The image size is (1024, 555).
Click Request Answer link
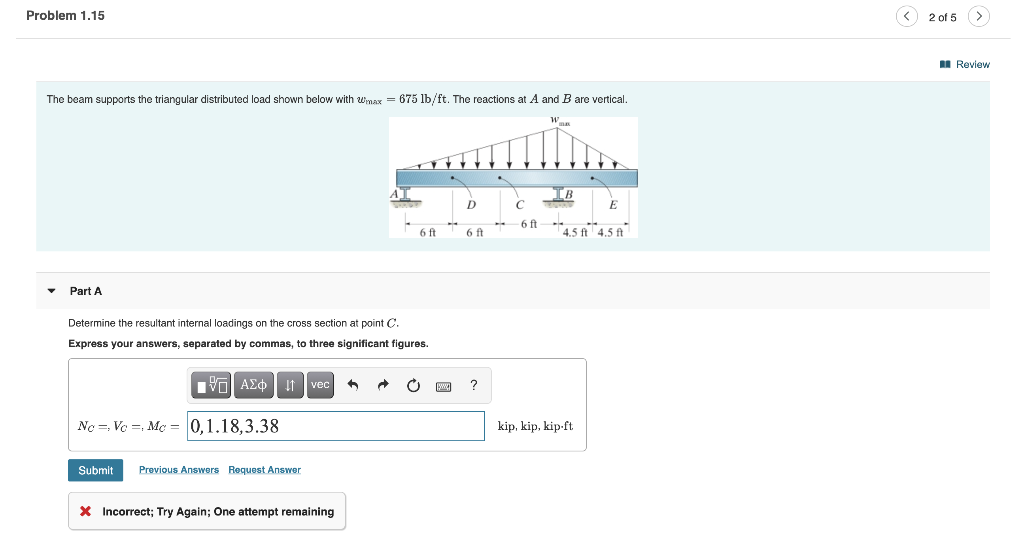(264, 469)
